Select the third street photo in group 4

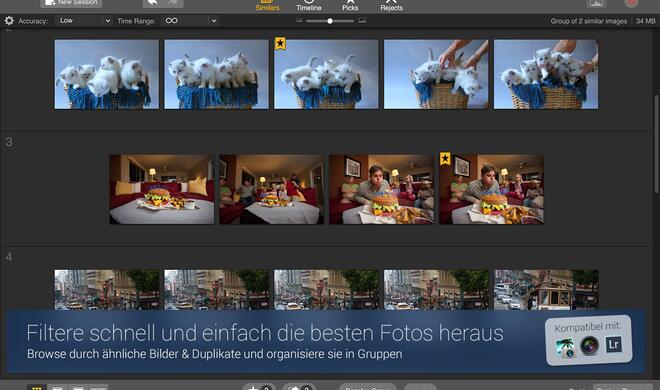tap(326, 290)
